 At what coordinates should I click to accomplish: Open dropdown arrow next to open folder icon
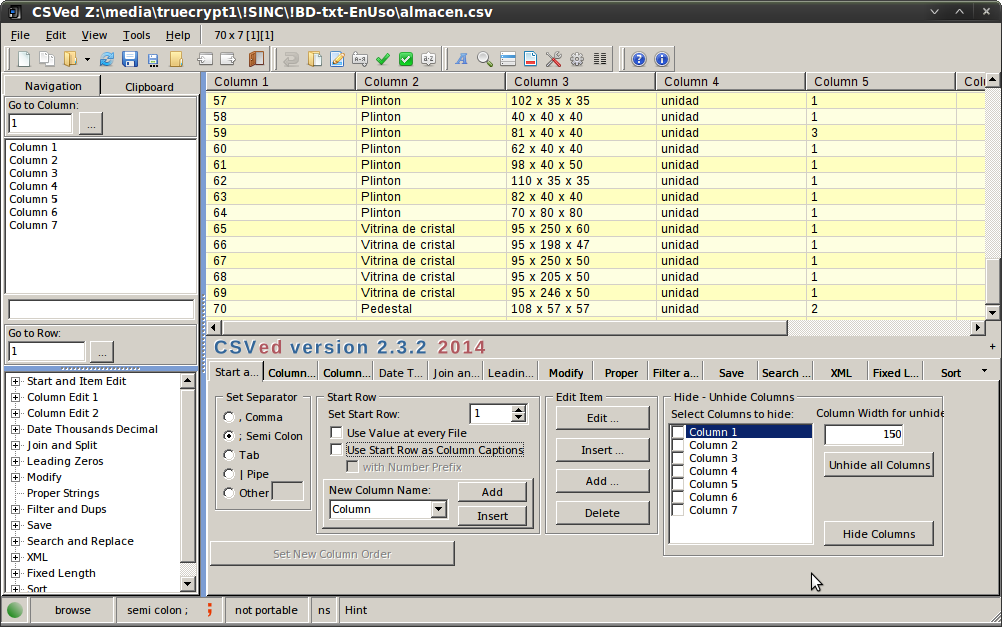(x=87, y=59)
